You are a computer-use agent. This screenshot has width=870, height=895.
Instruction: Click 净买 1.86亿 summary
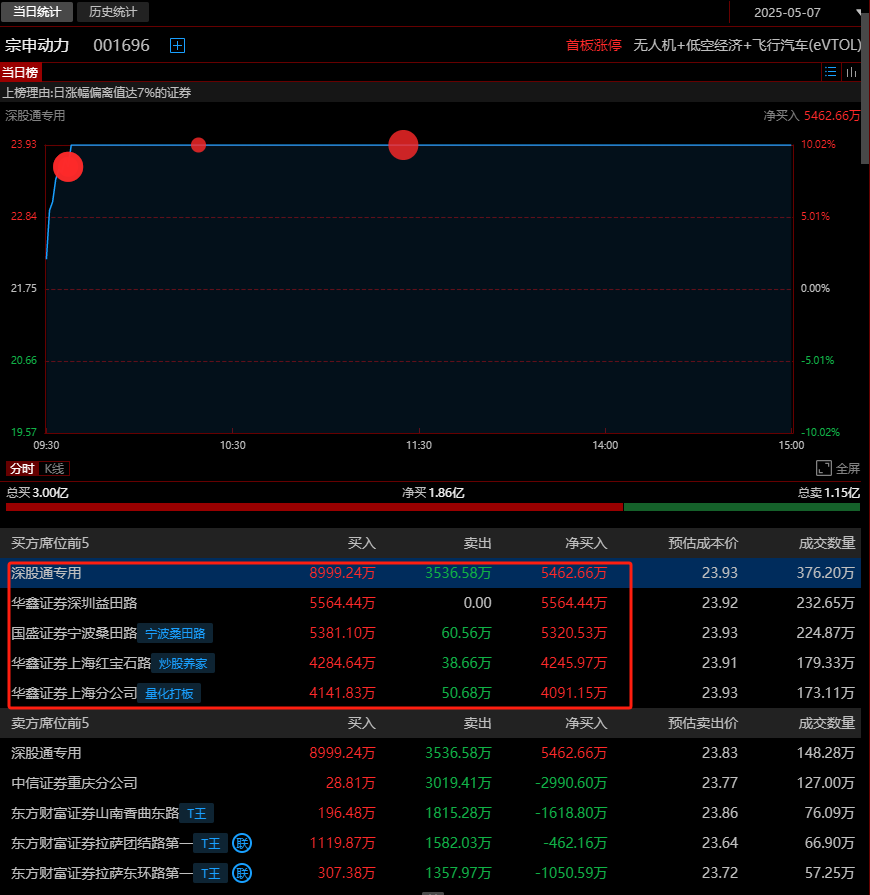433,493
